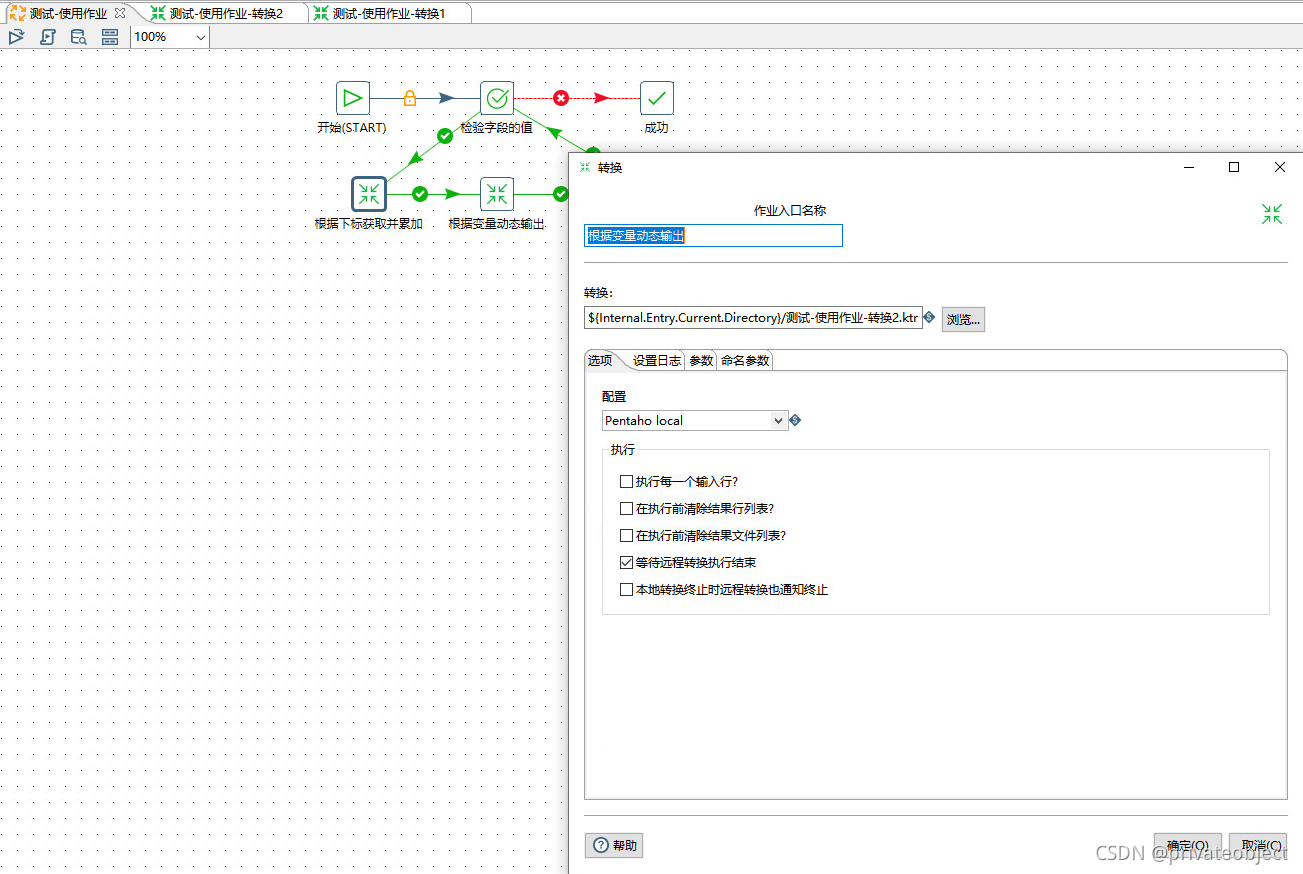1303x874 pixels.
Task: Click the 浏览... button
Action: click(964, 320)
